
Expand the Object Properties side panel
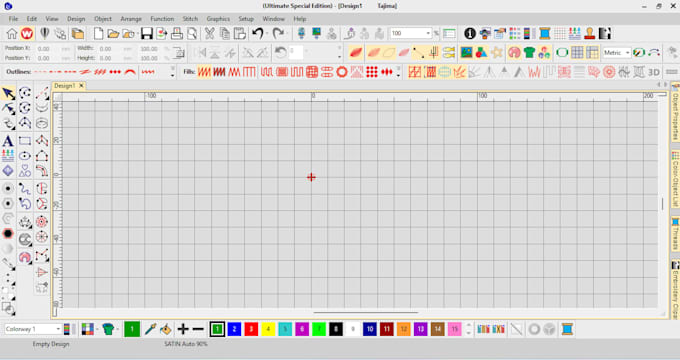click(675, 111)
